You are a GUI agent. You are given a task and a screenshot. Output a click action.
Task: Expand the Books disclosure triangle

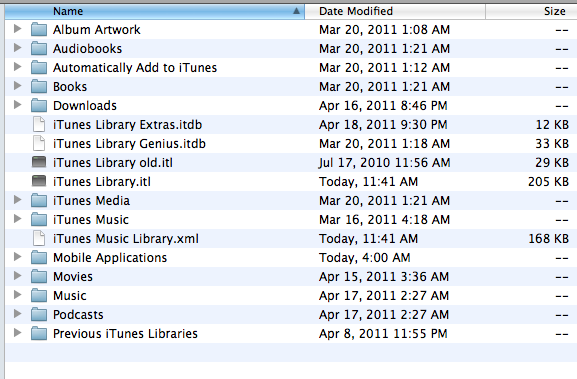coord(17,86)
